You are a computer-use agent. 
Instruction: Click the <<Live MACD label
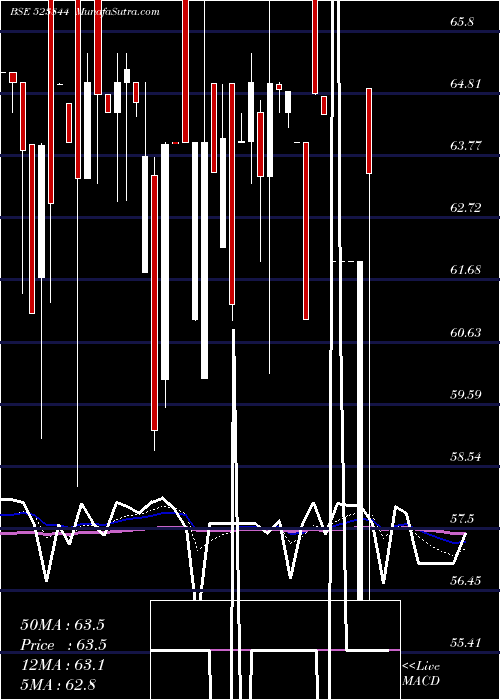click(421, 674)
